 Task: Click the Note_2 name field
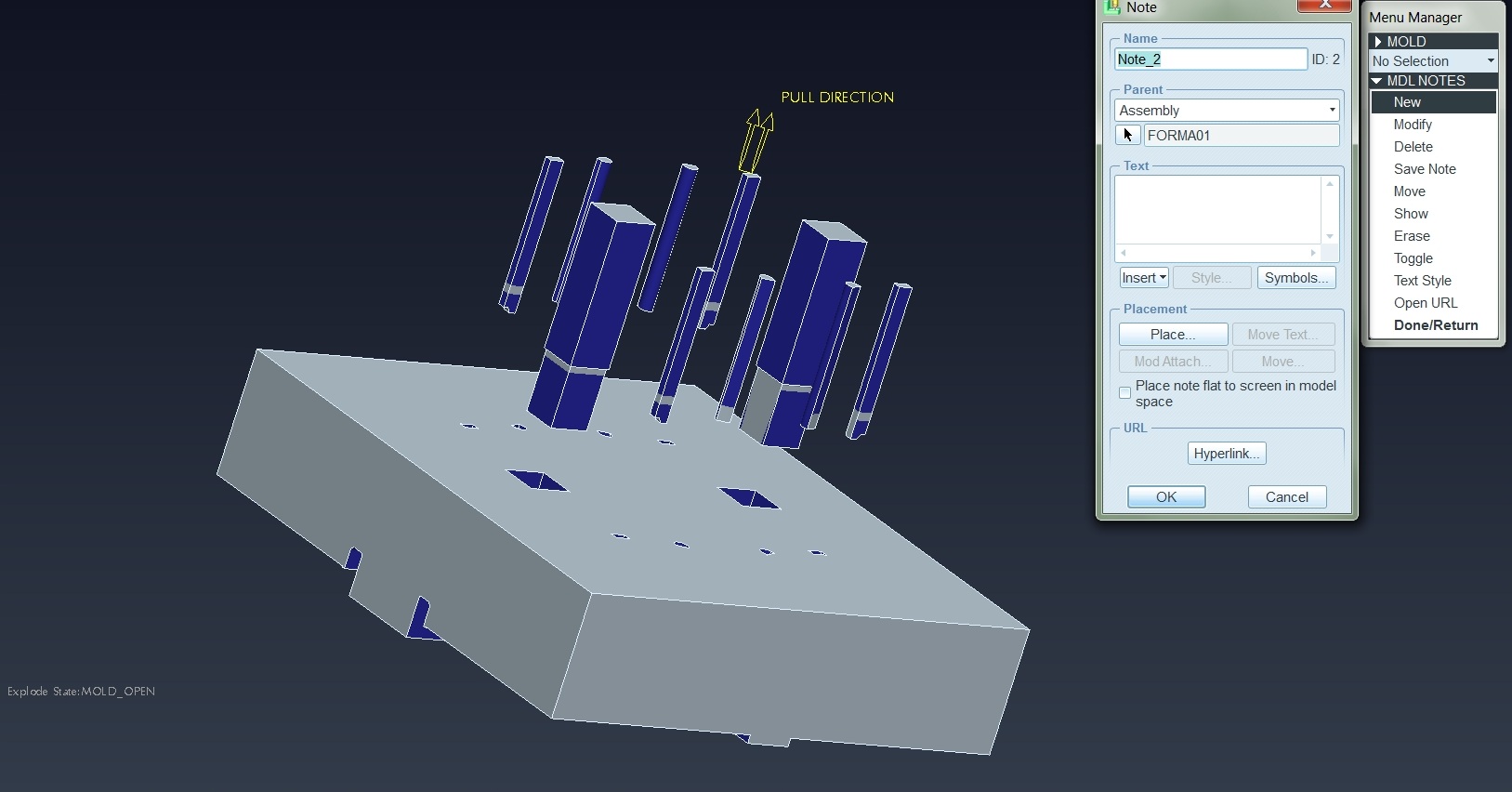(1211, 59)
